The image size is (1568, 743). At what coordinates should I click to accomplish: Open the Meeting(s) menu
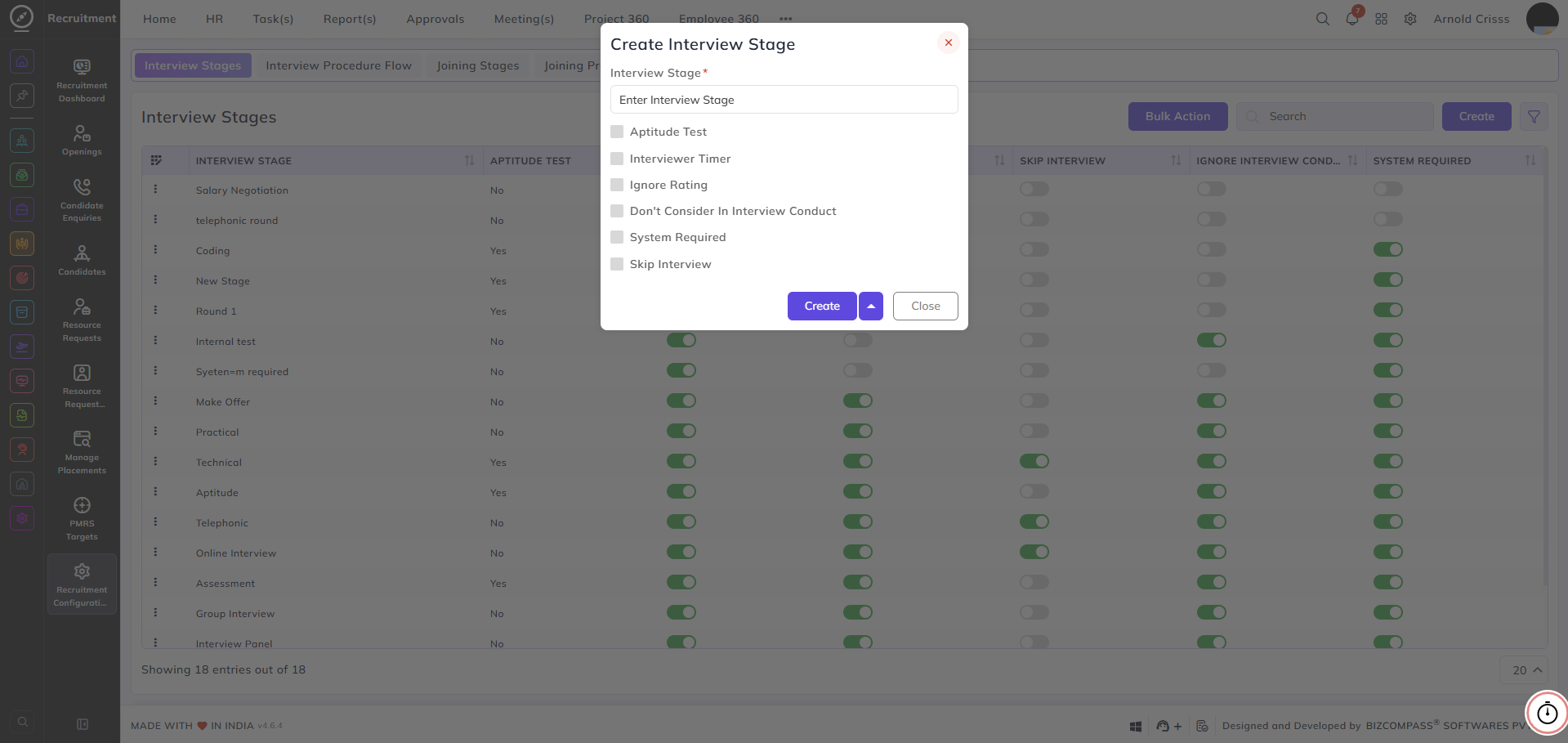[524, 19]
